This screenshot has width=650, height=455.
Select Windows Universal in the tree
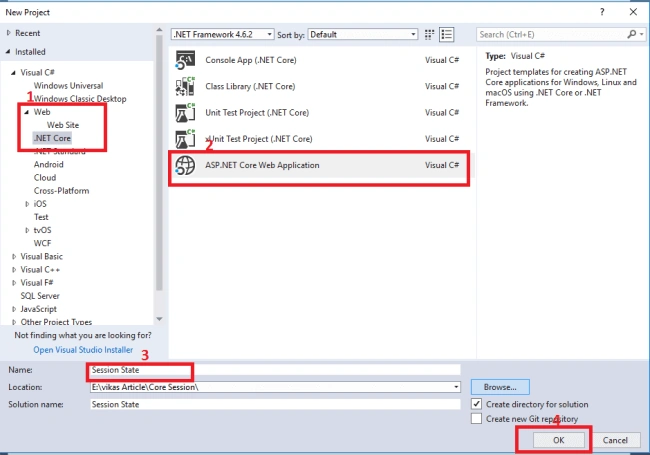coord(68,86)
